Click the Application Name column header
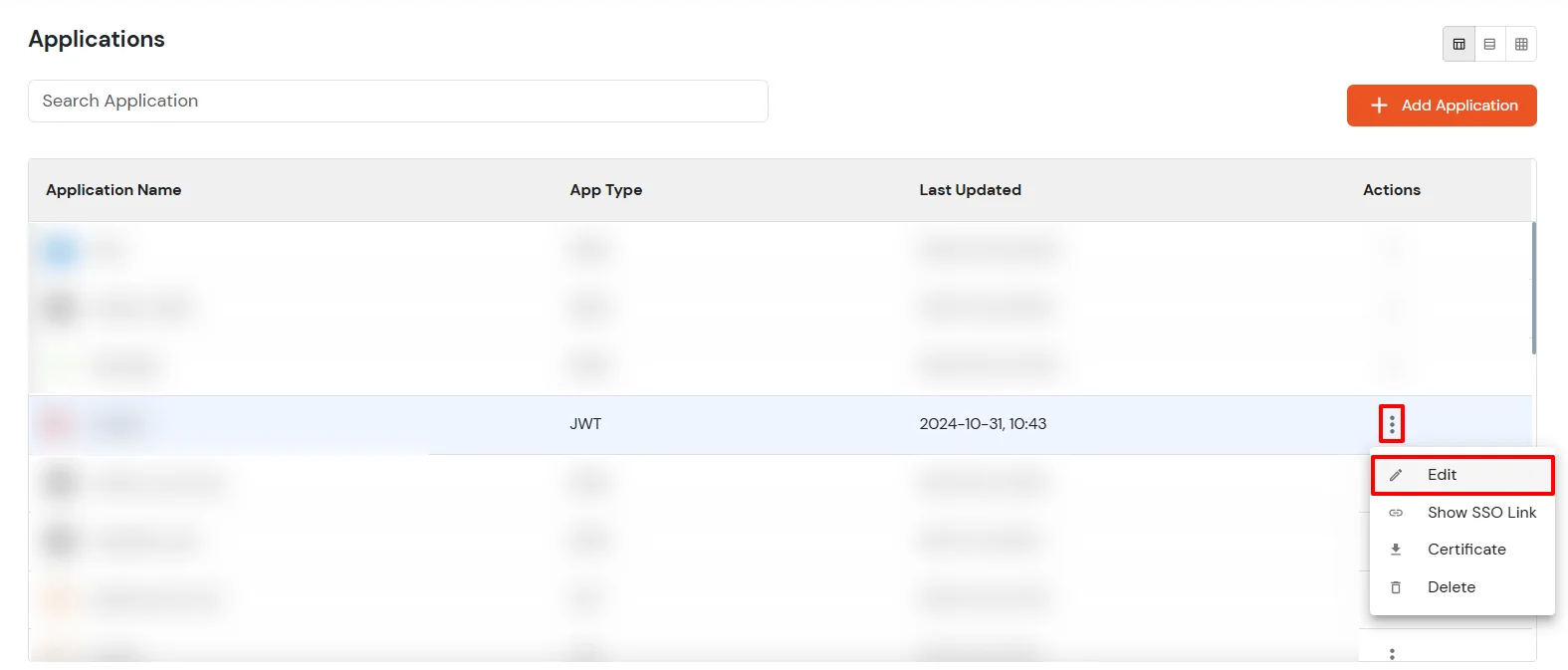Image resolution: width=1568 pixels, height=670 pixels. click(113, 190)
